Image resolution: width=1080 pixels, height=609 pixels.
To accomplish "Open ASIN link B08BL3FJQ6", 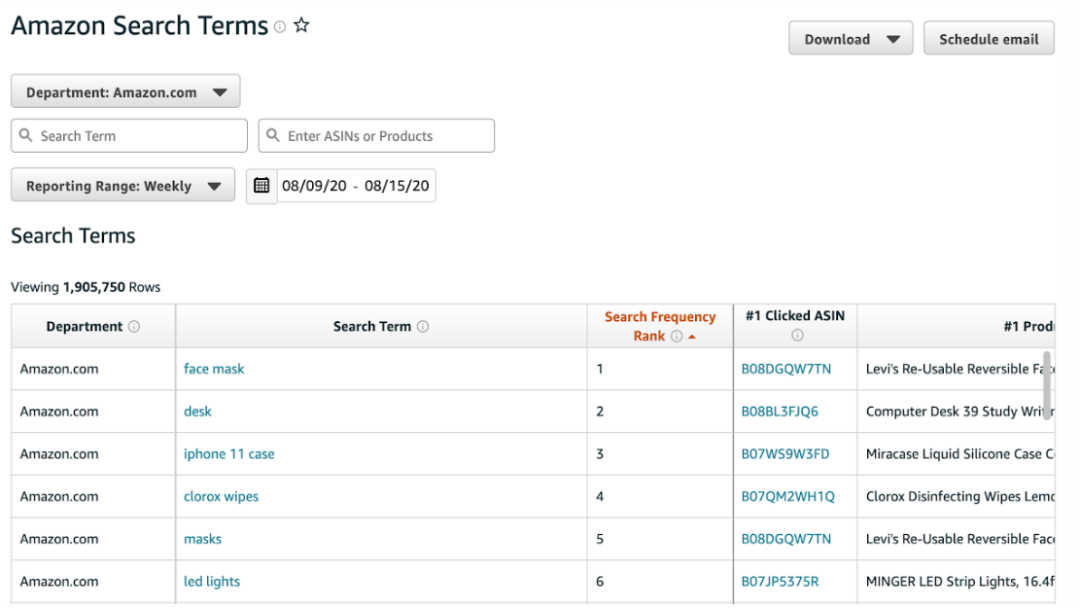I will (x=780, y=411).
